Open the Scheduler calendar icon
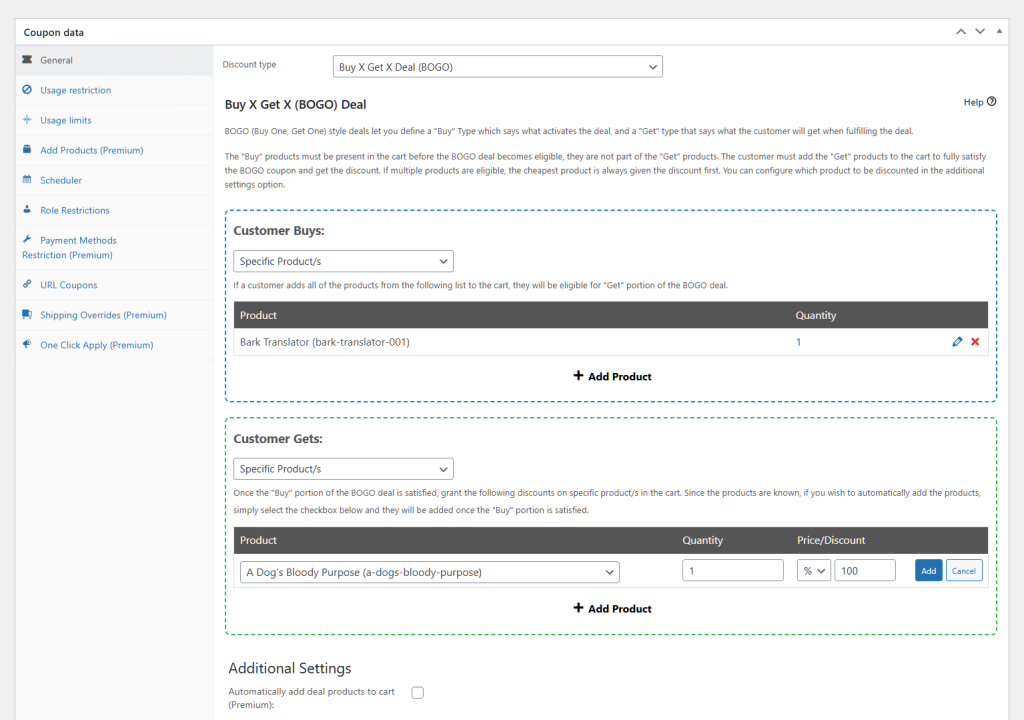This screenshot has width=1024, height=720. pos(26,180)
